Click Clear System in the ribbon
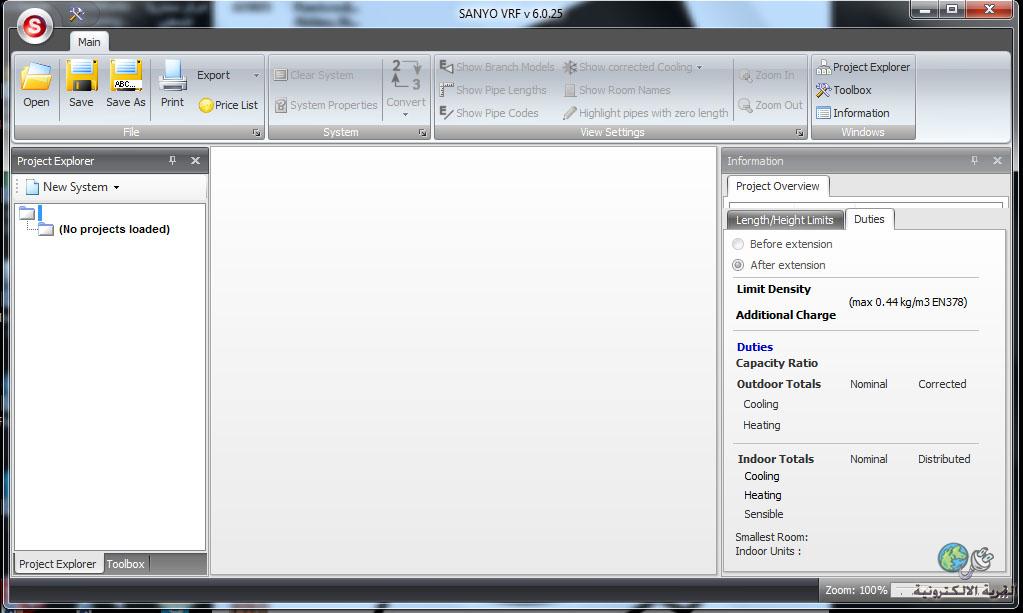The image size is (1023, 613). click(x=314, y=75)
